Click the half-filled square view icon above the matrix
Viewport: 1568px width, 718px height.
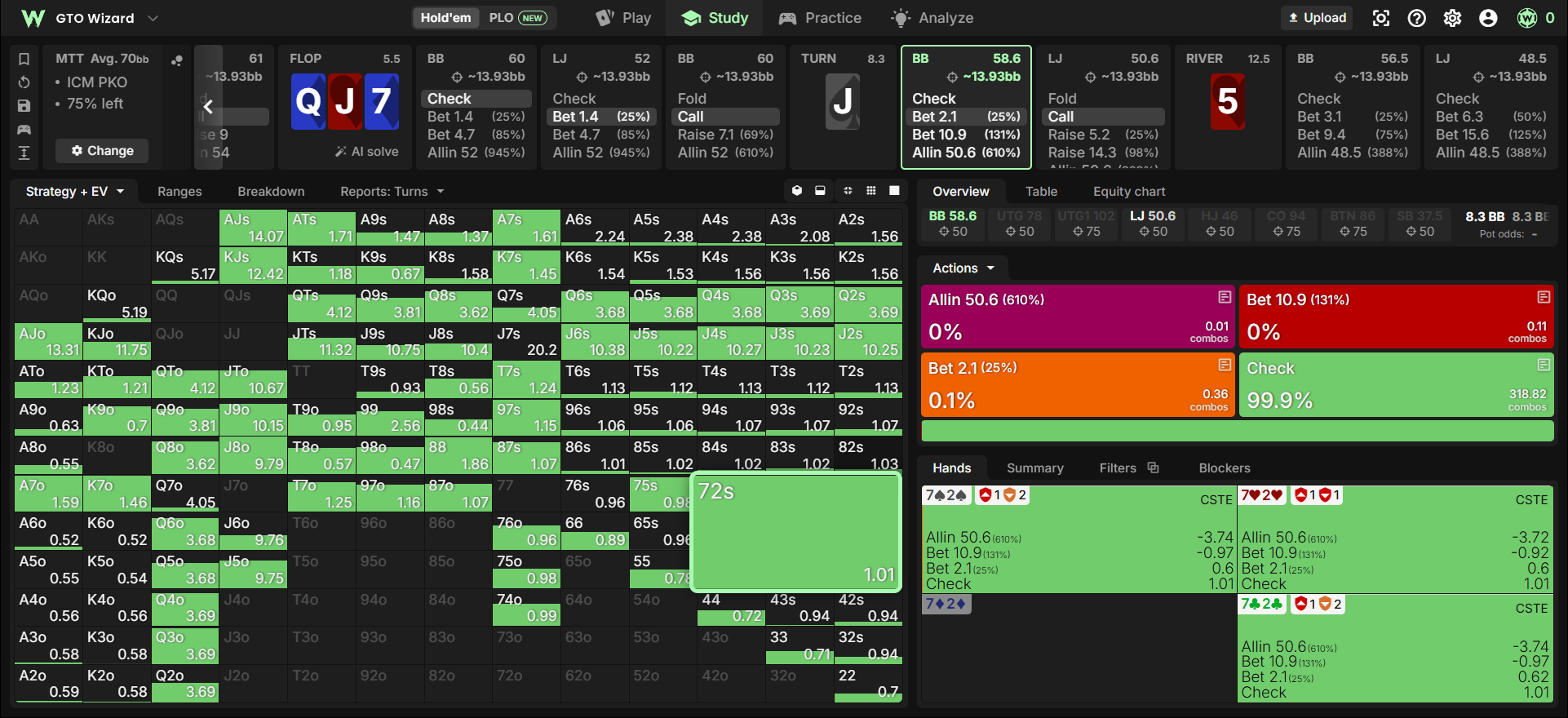(x=820, y=191)
